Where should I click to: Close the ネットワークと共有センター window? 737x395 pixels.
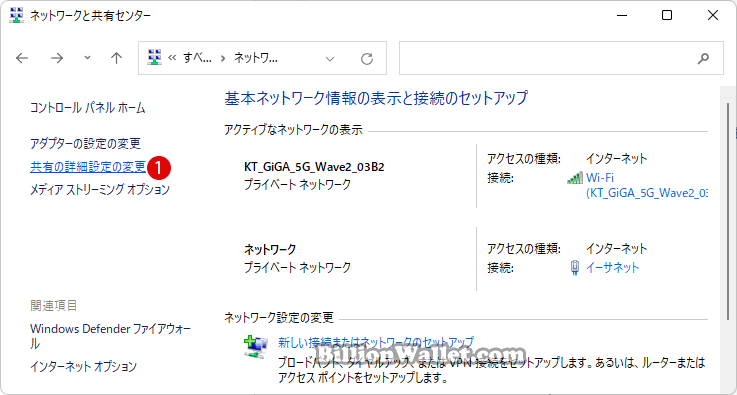coord(713,15)
